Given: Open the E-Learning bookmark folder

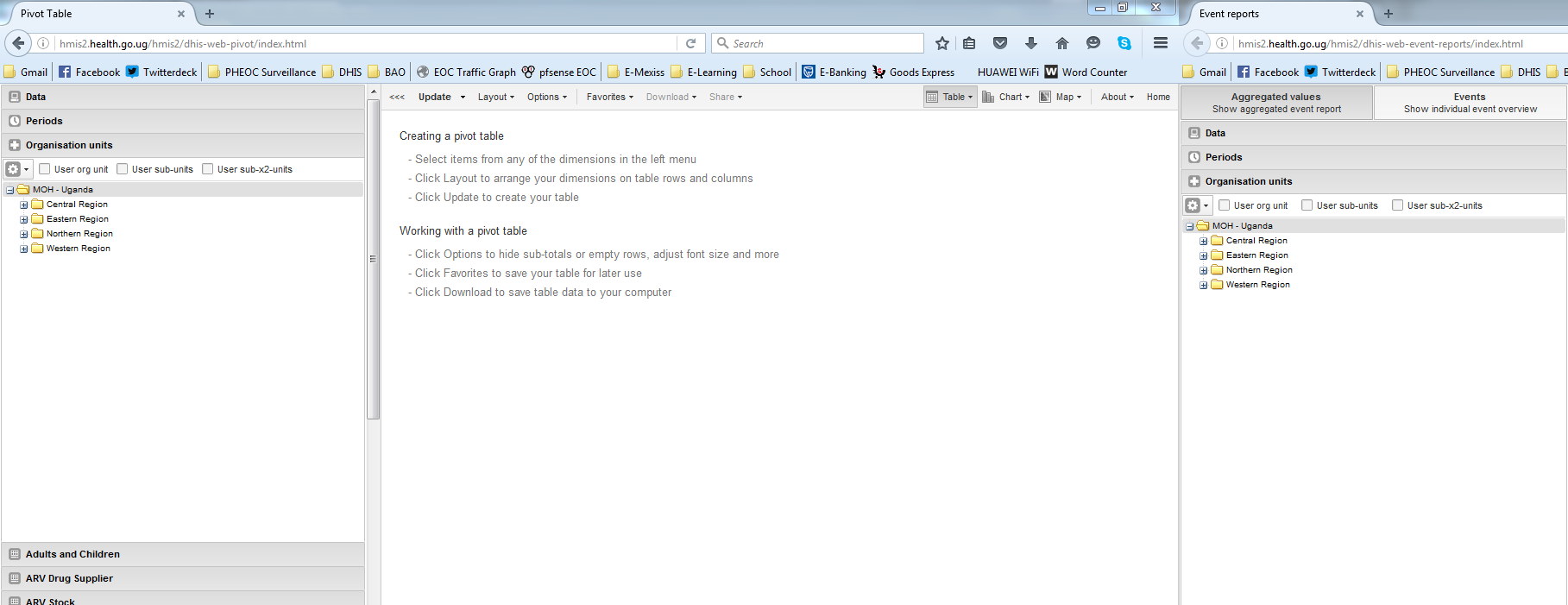Looking at the screenshot, I should (703, 72).
